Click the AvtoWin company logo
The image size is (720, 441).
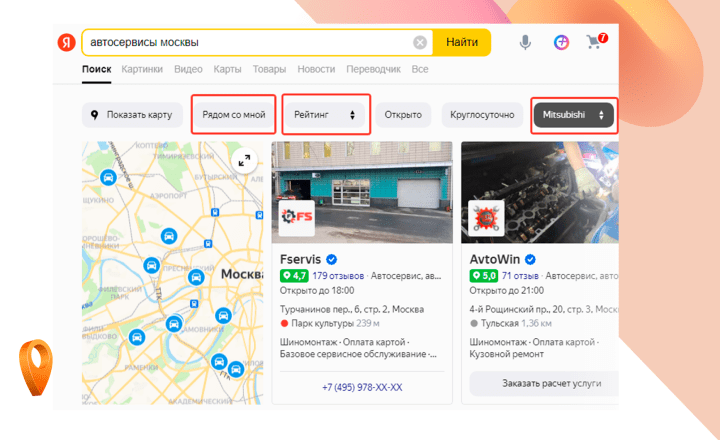(x=486, y=218)
